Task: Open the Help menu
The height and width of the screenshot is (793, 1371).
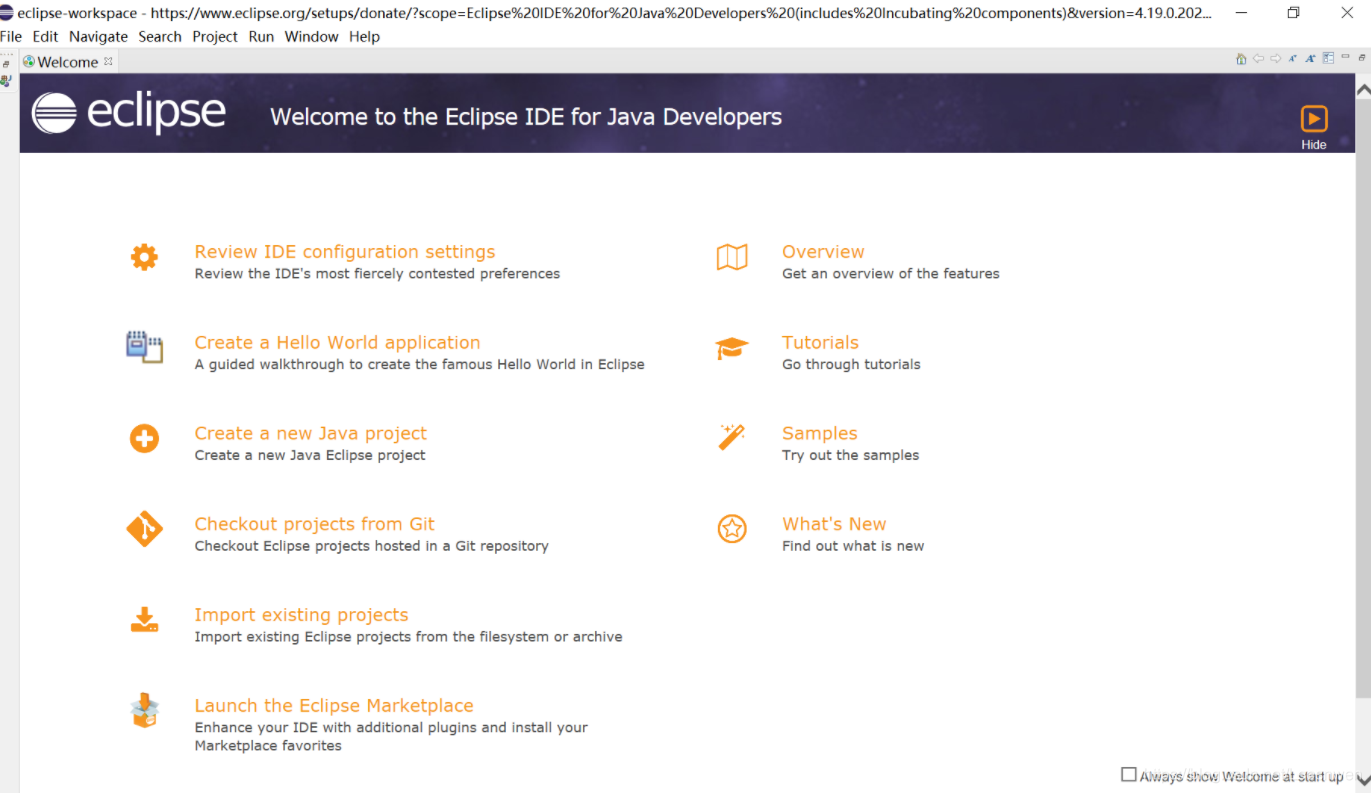Action: pyautogui.click(x=364, y=36)
